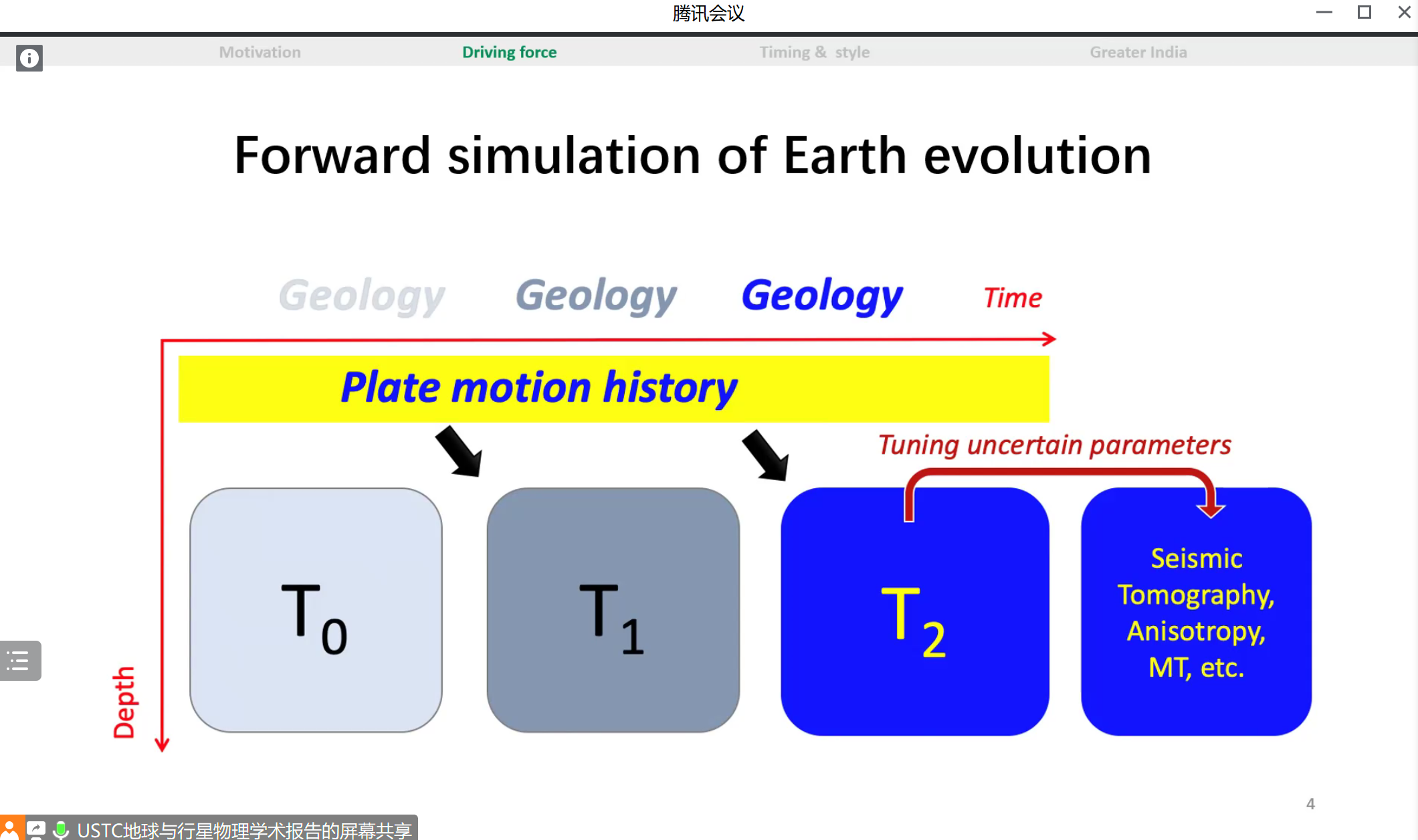This screenshot has height=840, width=1418.
Task: Click the slide title Forward simulation text
Action: click(x=692, y=155)
